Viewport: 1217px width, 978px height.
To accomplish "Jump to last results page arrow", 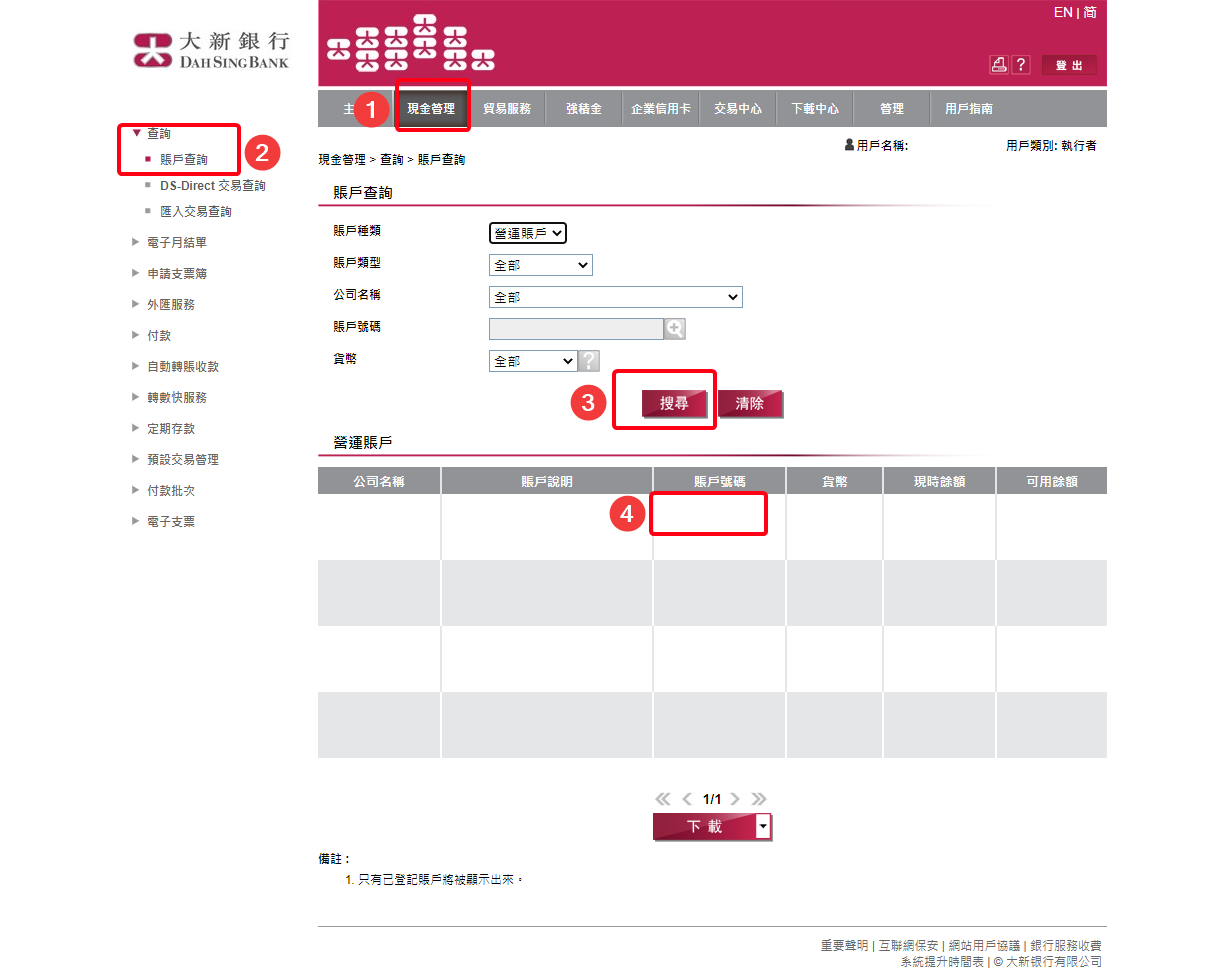I will pos(759,799).
